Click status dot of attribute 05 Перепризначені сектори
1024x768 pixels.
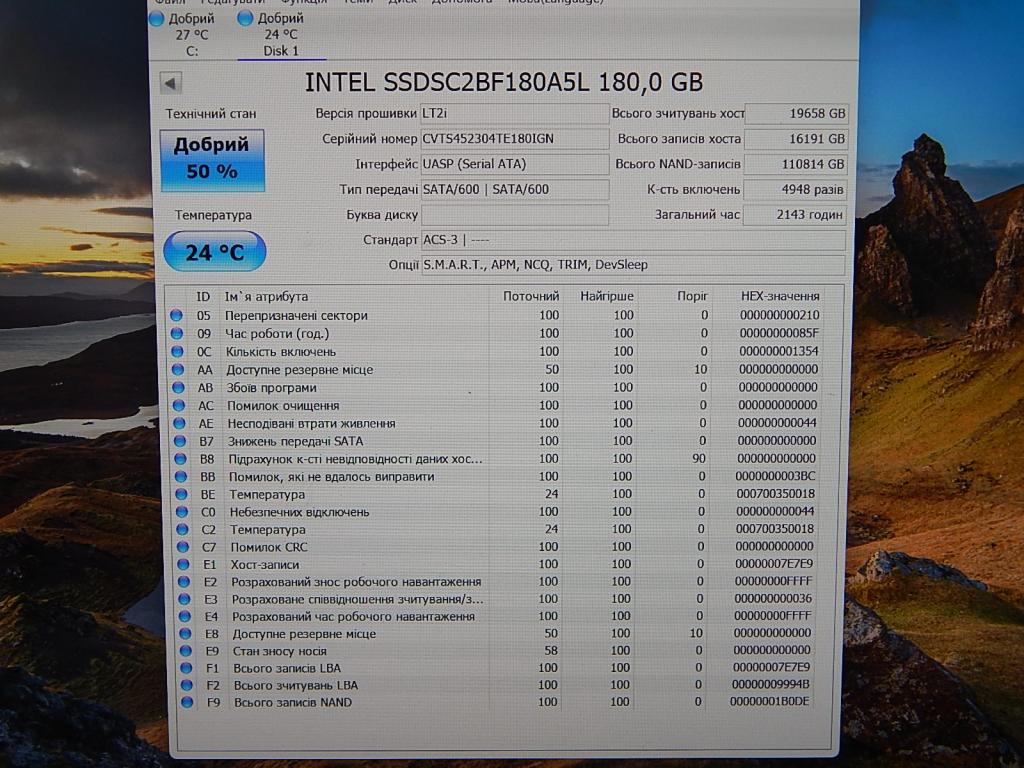point(176,315)
